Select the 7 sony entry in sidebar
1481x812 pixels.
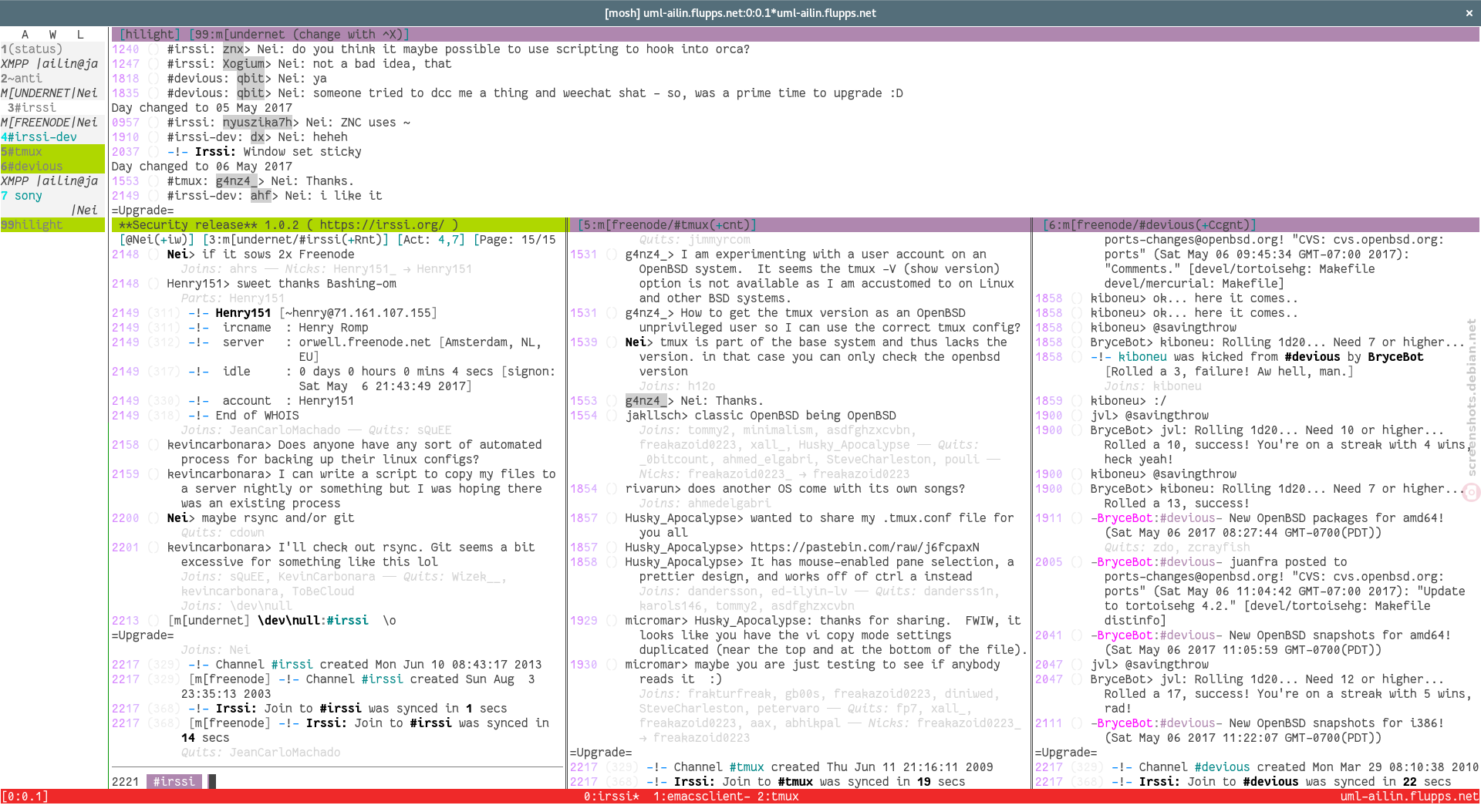[x=22, y=196]
